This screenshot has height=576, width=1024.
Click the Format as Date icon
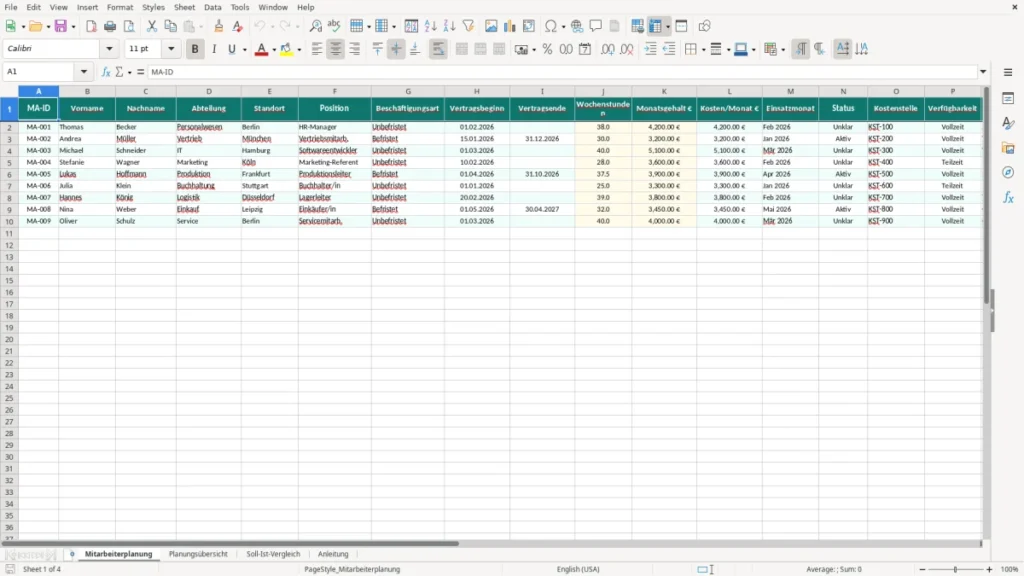(585, 49)
